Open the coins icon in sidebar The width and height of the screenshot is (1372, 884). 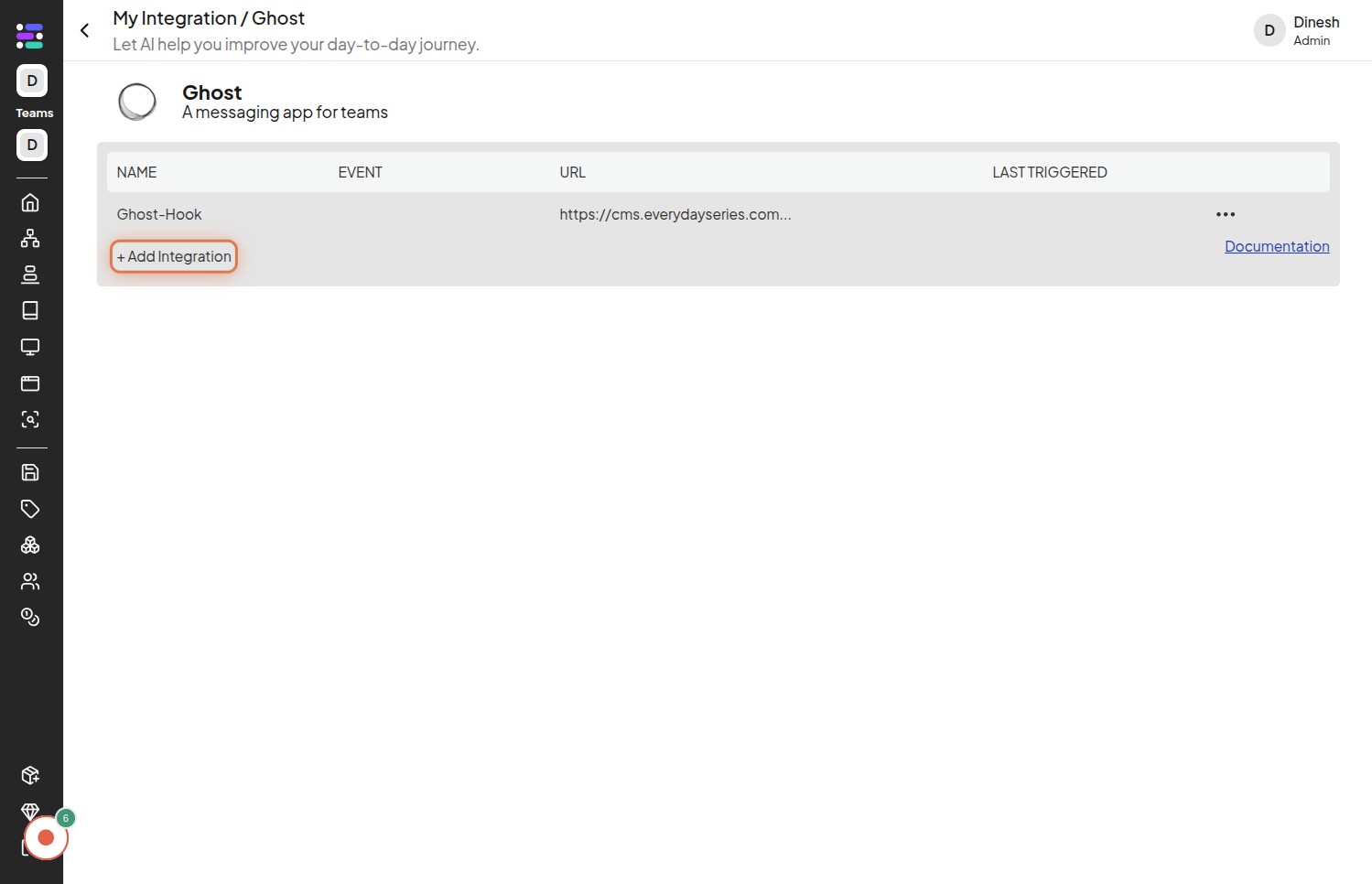click(x=30, y=618)
